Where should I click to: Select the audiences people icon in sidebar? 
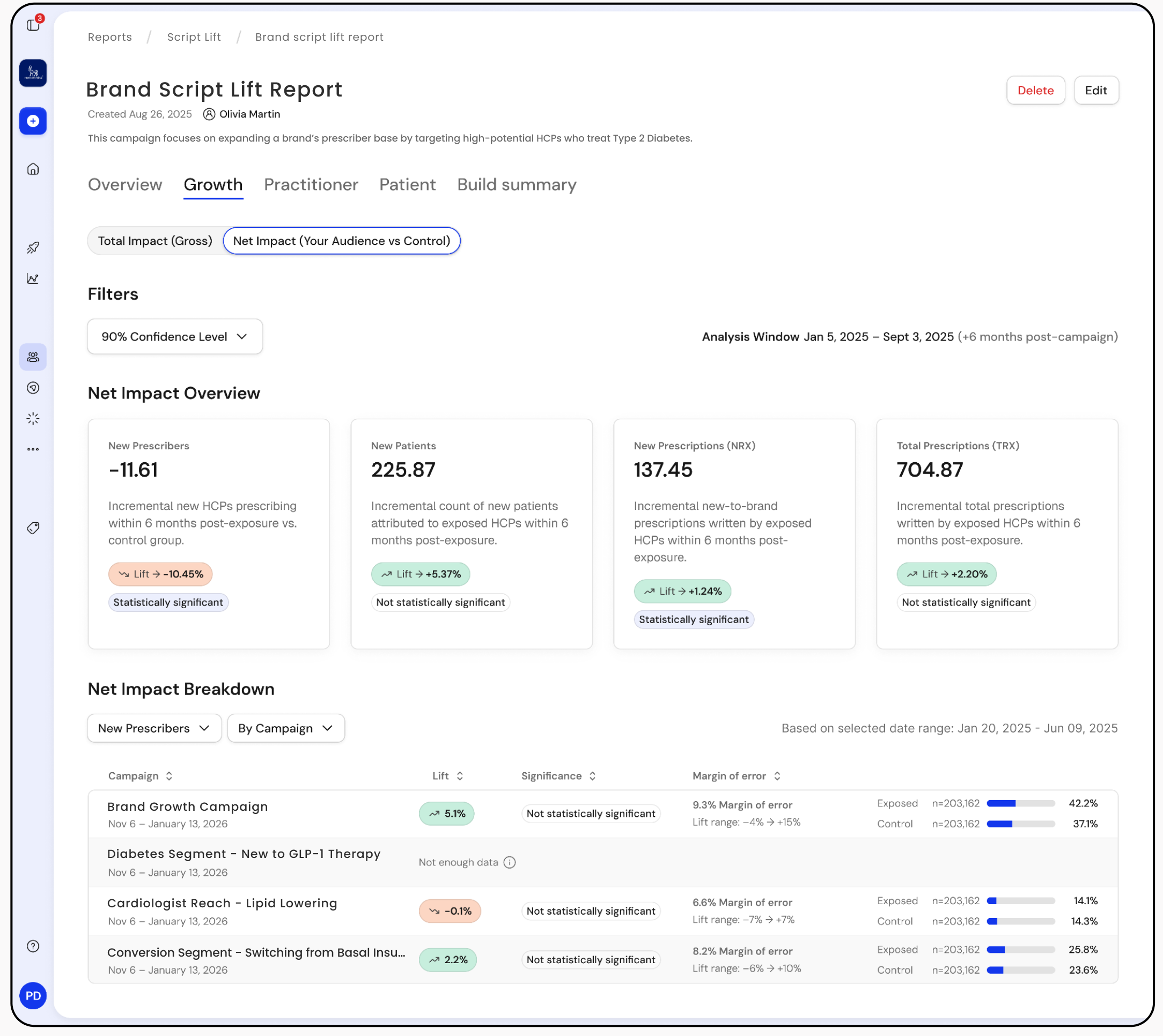(x=33, y=357)
